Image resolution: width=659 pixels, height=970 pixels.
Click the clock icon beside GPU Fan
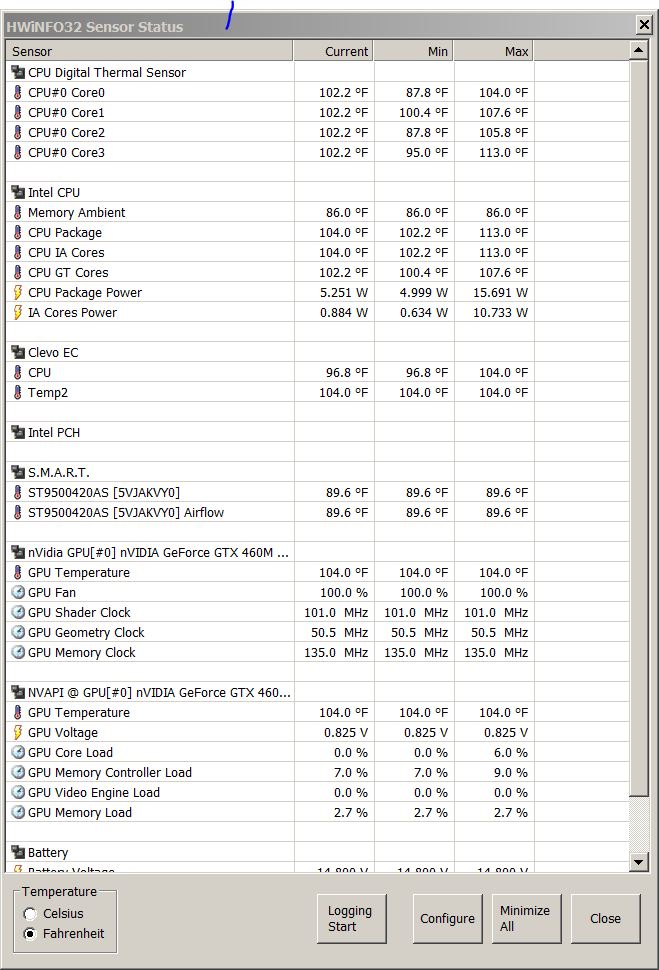pos(17,592)
